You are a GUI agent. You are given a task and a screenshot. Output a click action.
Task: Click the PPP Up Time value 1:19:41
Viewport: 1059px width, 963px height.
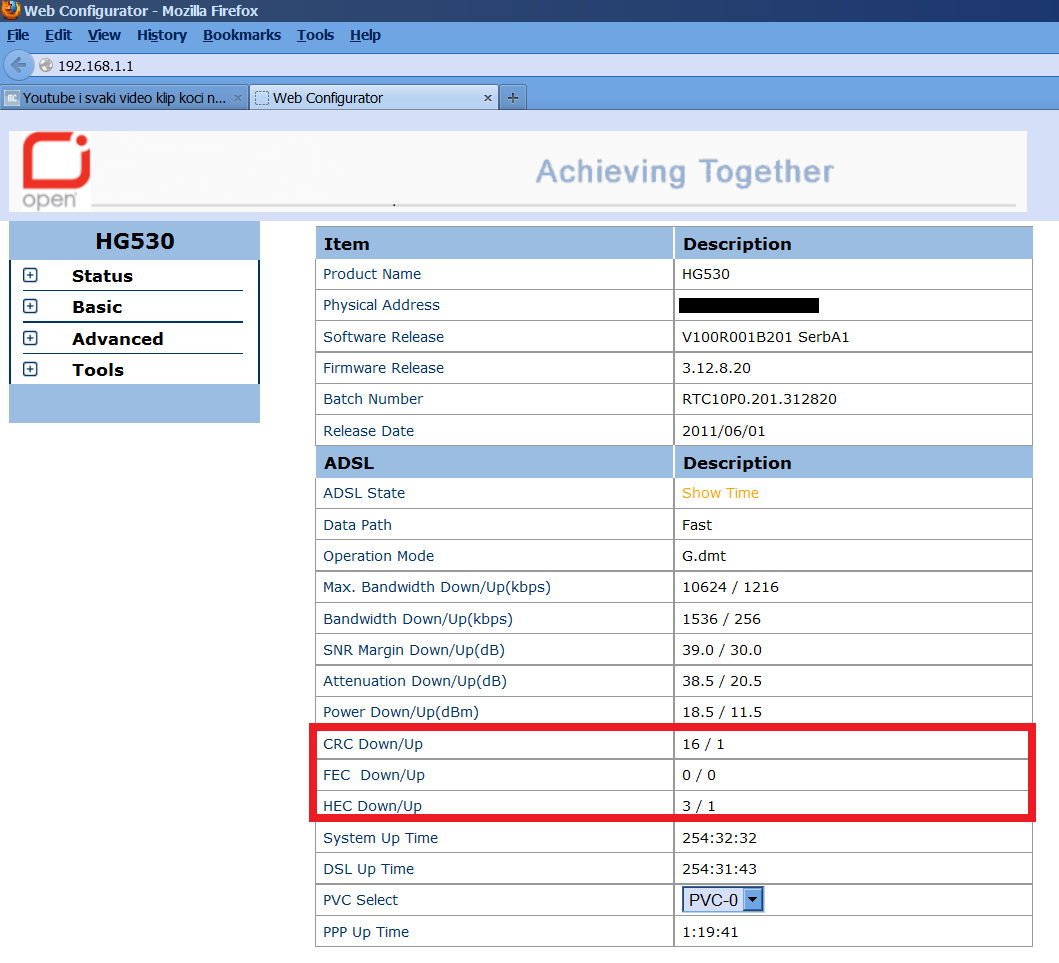[x=710, y=932]
